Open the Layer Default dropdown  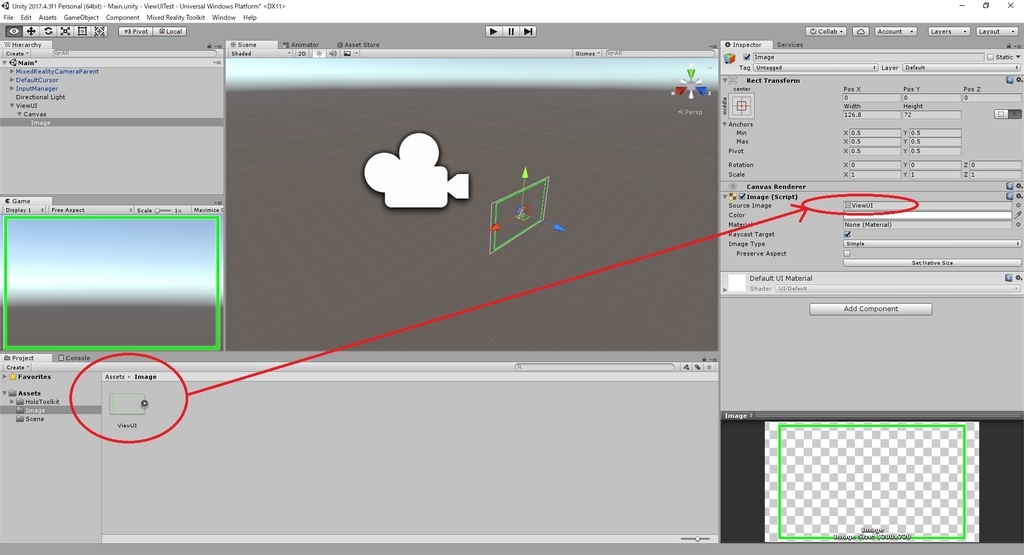(961, 67)
